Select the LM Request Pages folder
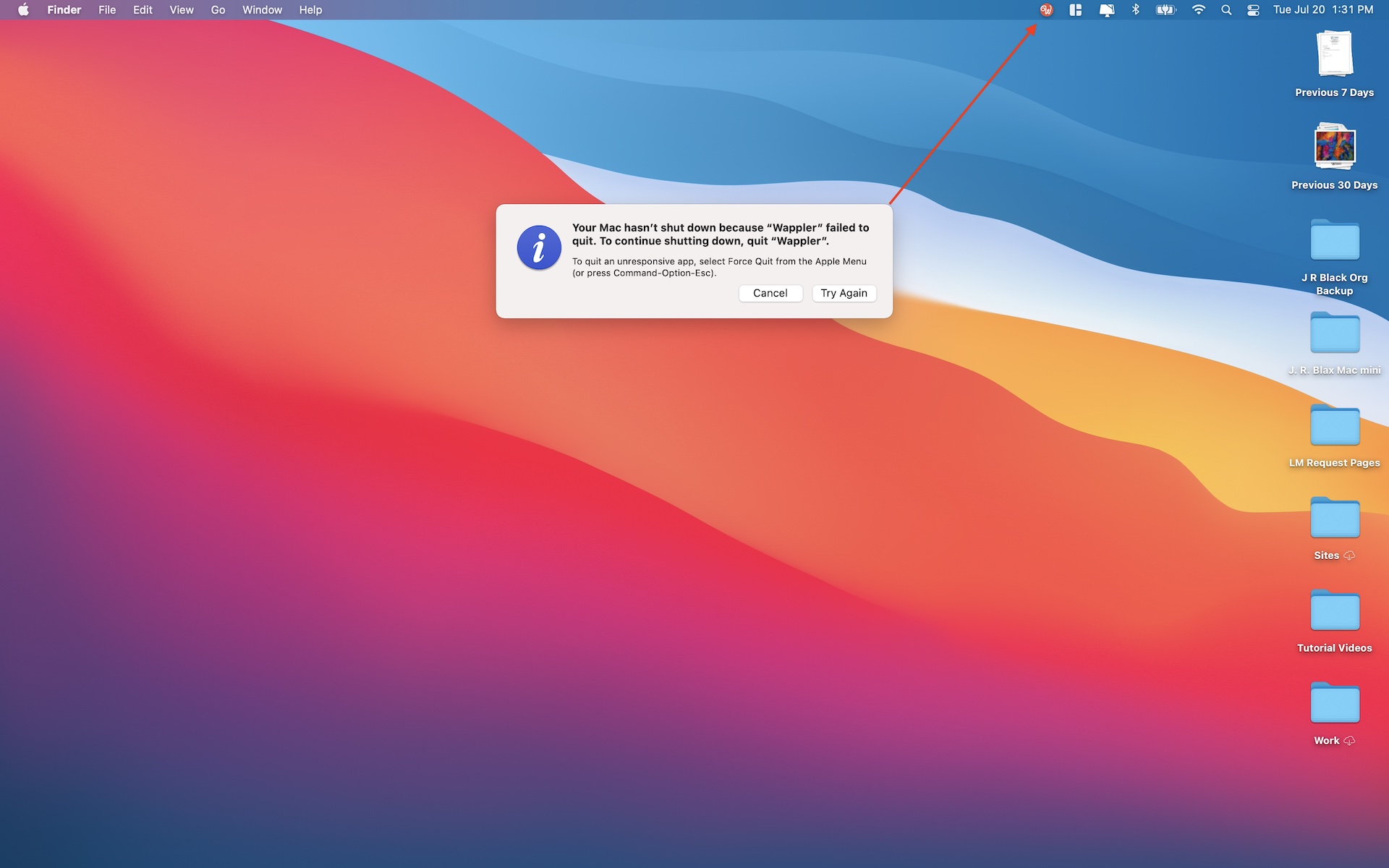This screenshot has height=868, width=1389. pos(1334,436)
